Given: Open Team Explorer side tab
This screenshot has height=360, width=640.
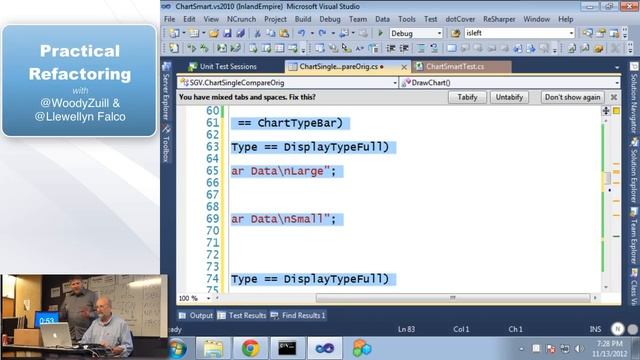Looking at the screenshot, I should [x=634, y=236].
